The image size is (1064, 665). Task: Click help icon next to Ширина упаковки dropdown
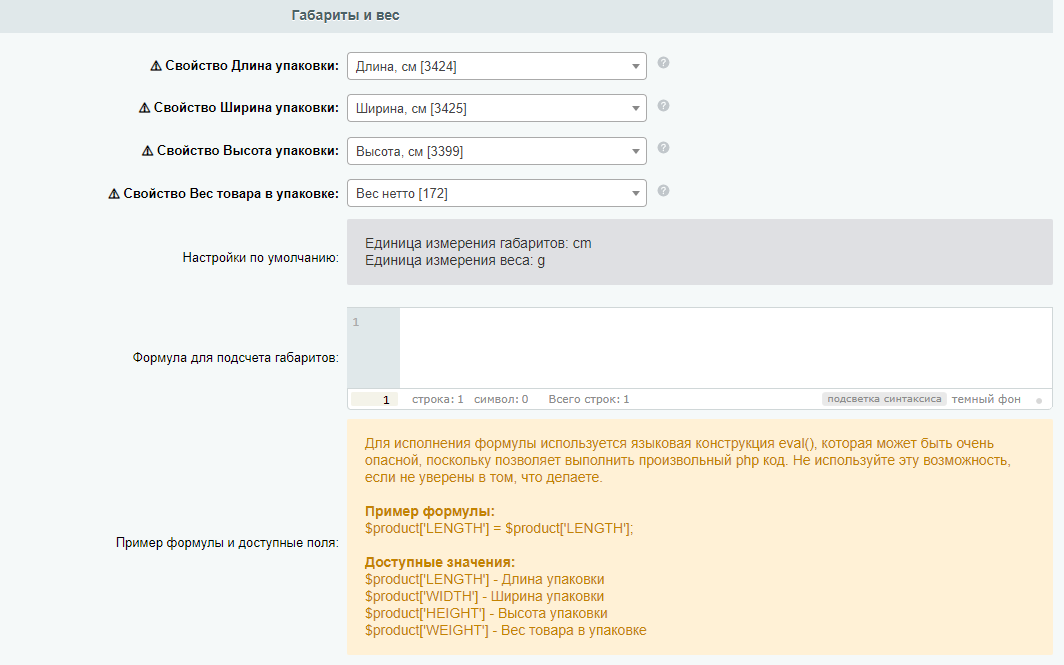(664, 105)
